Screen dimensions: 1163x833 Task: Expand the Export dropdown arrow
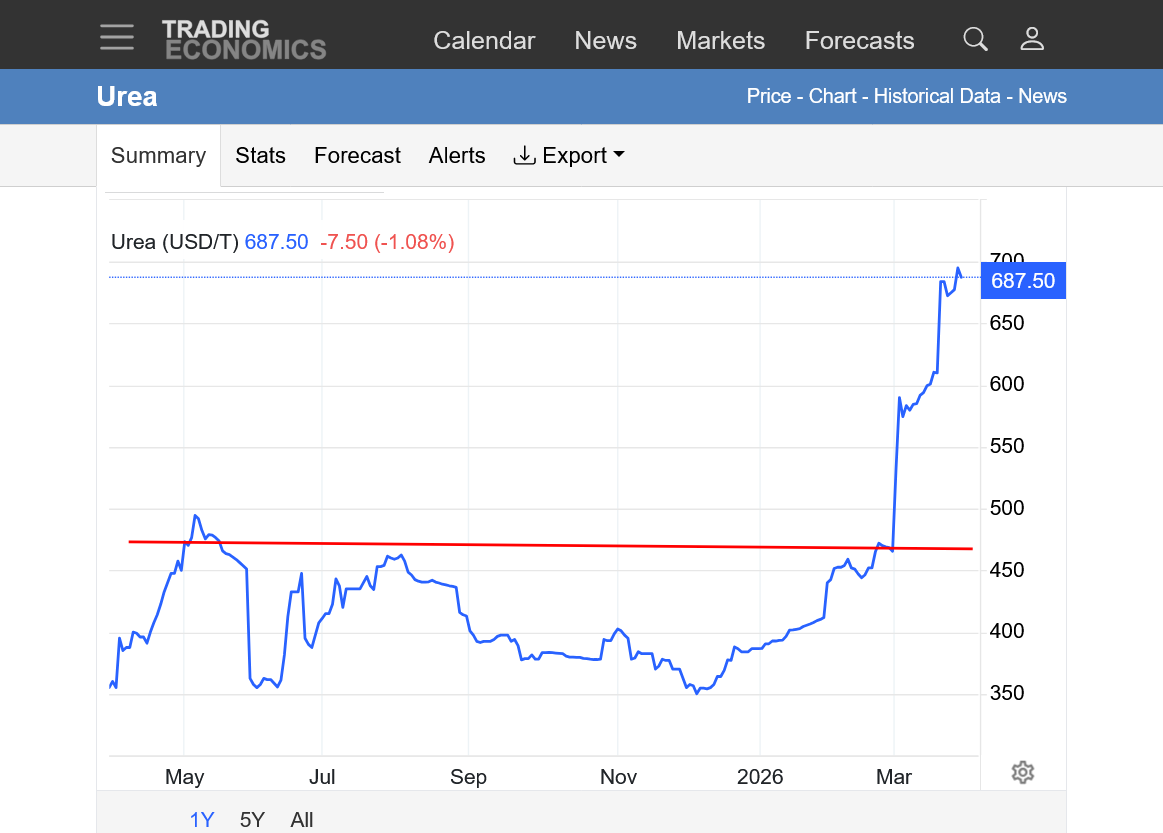619,154
